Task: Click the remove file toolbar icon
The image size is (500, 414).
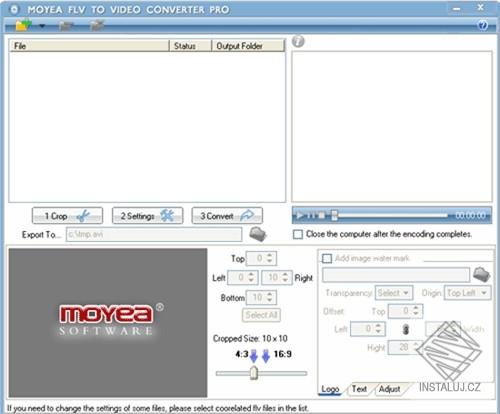Action: click(x=66, y=25)
